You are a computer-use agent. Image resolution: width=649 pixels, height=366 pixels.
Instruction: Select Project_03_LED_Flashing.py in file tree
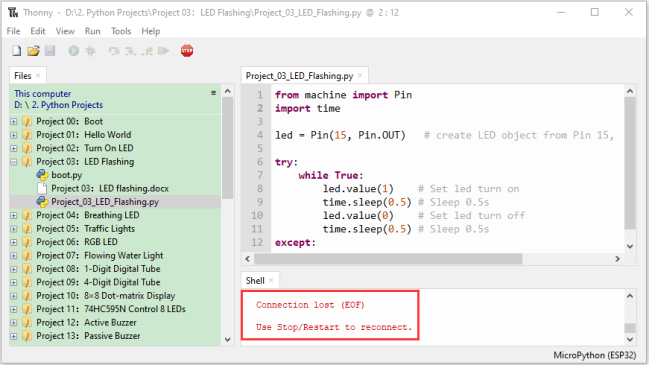click(105, 202)
